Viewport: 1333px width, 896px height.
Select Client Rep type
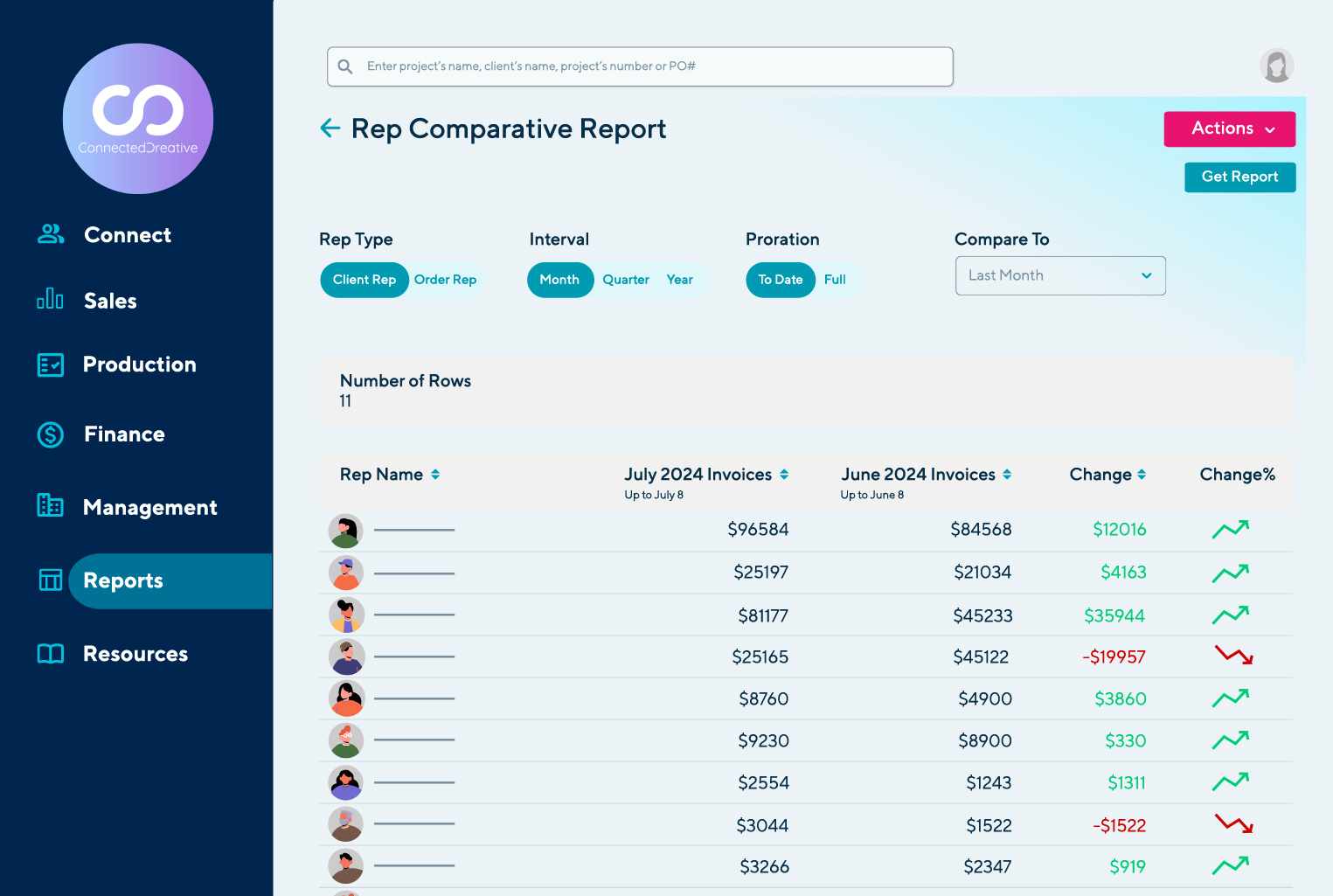pyautogui.click(x=364, y=280)
